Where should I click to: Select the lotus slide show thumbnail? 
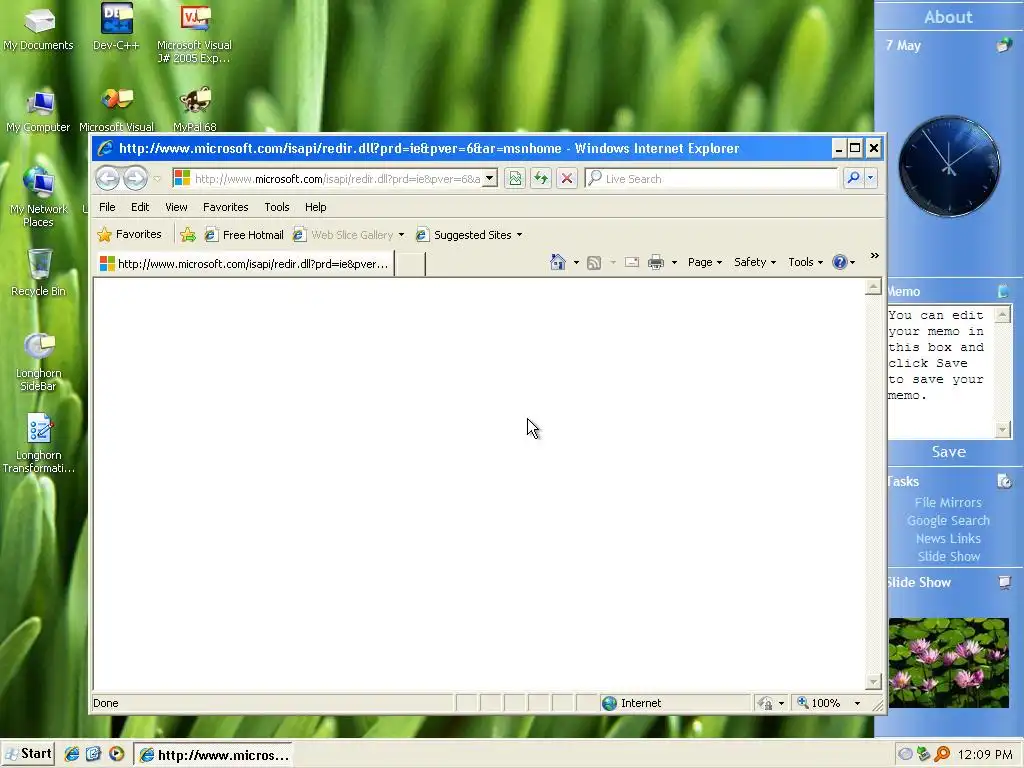(x=948, y=663)
